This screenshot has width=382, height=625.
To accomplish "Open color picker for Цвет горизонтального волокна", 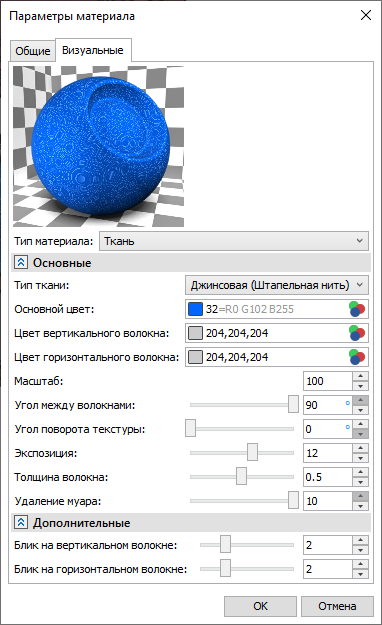I will (357, 357).
